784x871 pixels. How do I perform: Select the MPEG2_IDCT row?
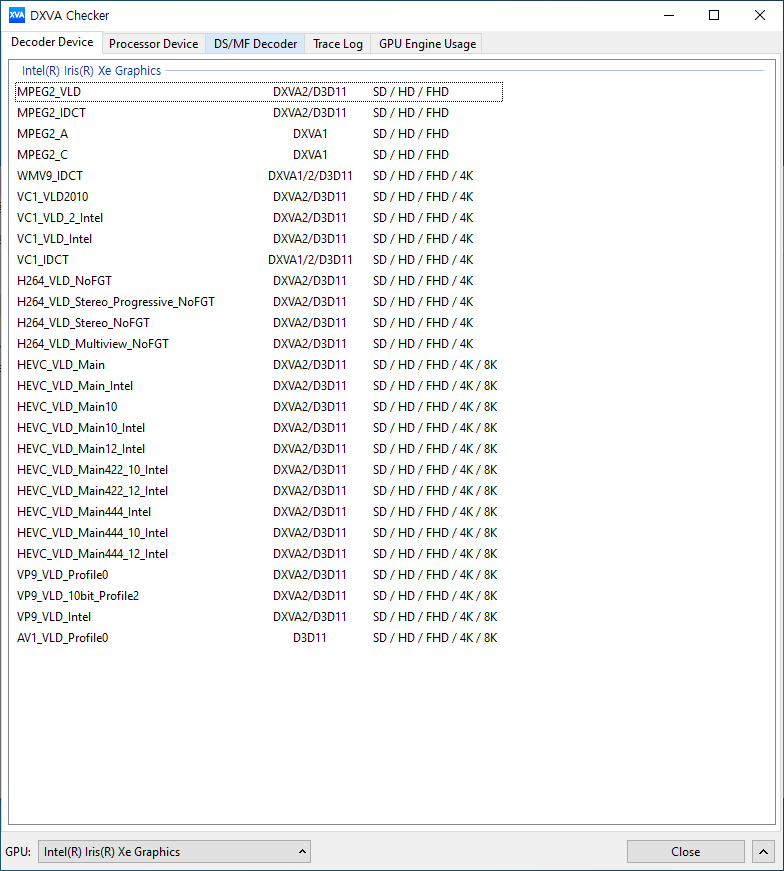259,113
